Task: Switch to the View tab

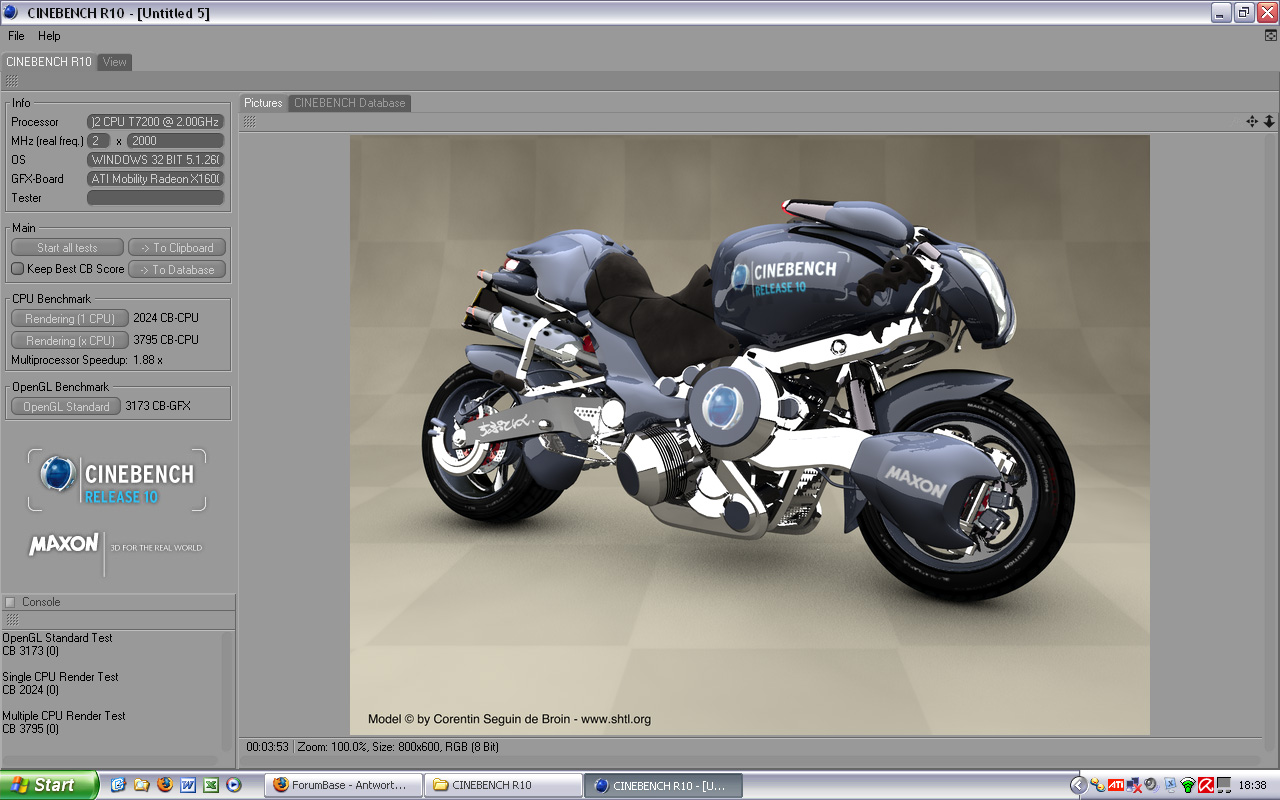Action: tap(115, 62)
